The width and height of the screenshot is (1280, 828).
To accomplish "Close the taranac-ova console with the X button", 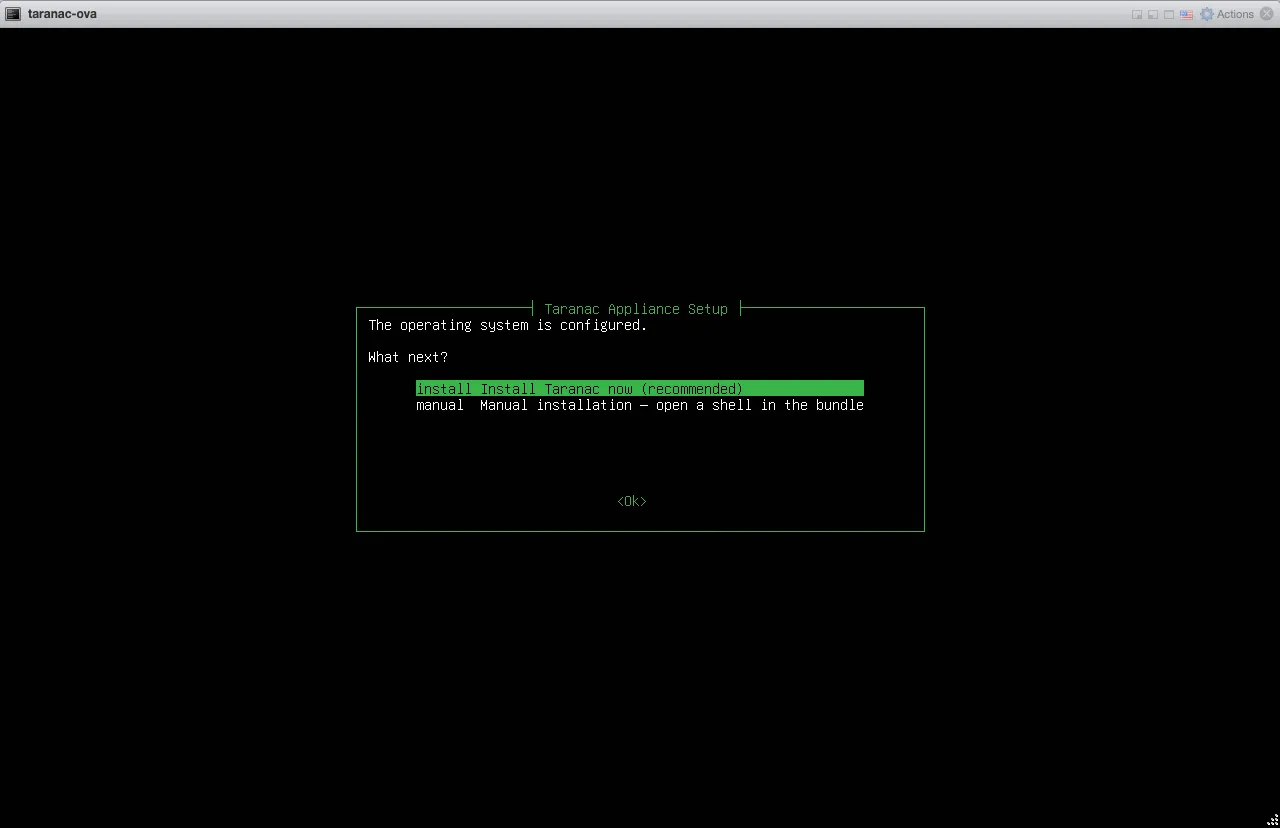I will pyautogui.click(x=1266, y=14).
